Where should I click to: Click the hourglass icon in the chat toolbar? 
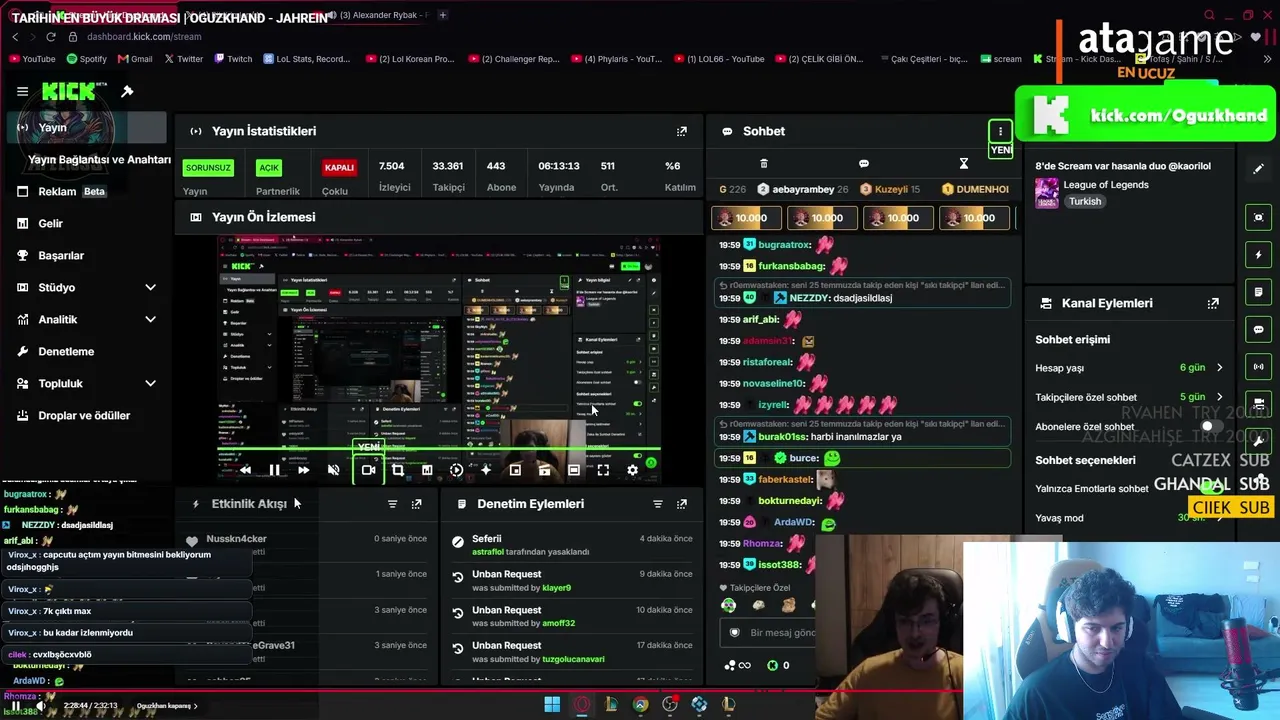coord(964,163)
